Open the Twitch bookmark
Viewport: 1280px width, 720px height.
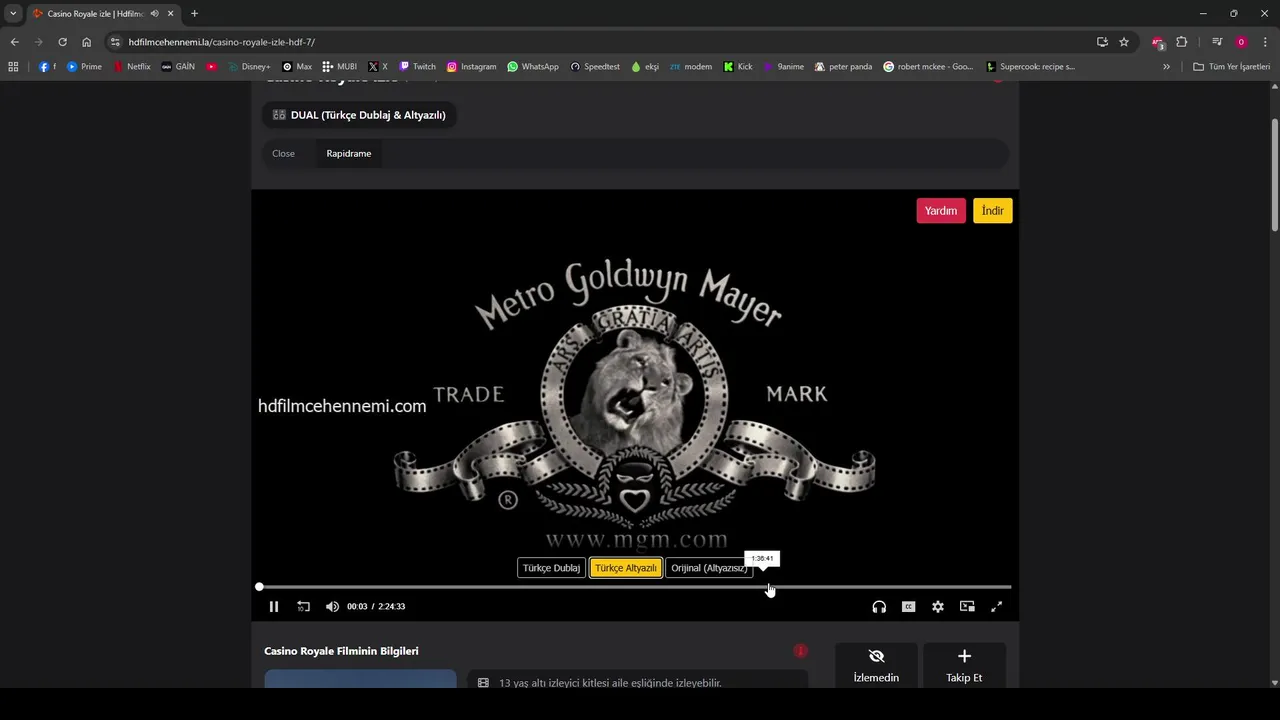418,67
